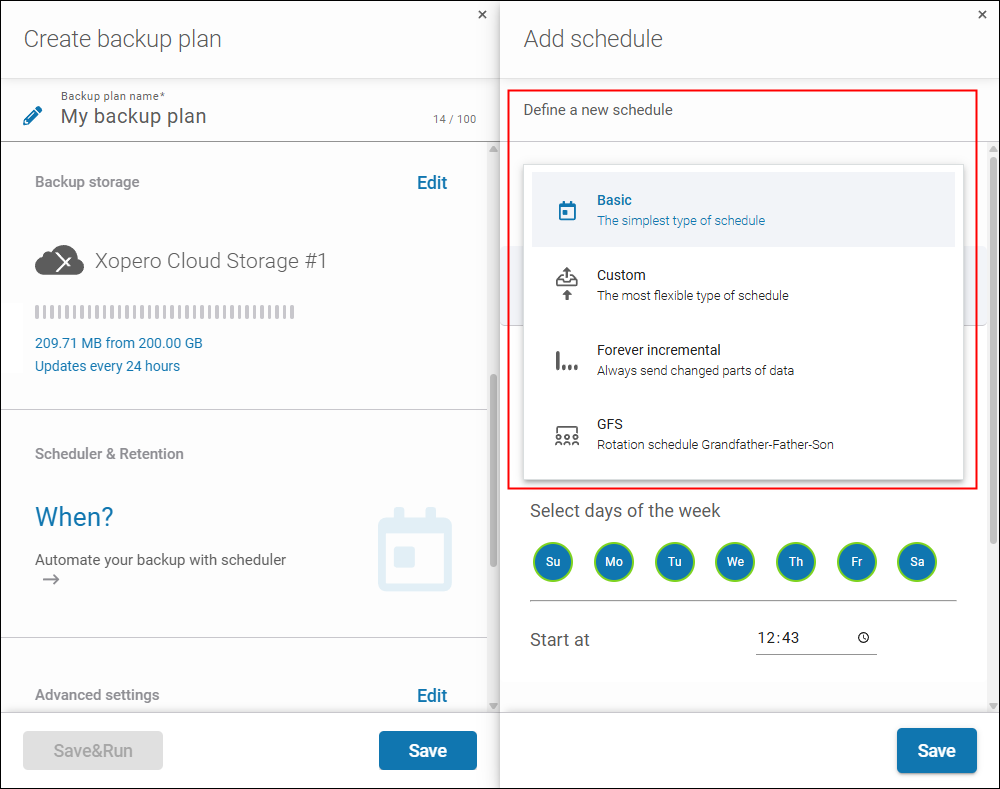Click the Save&Run button
Viewport: 1000px width, 789px height.
point(93,751)
